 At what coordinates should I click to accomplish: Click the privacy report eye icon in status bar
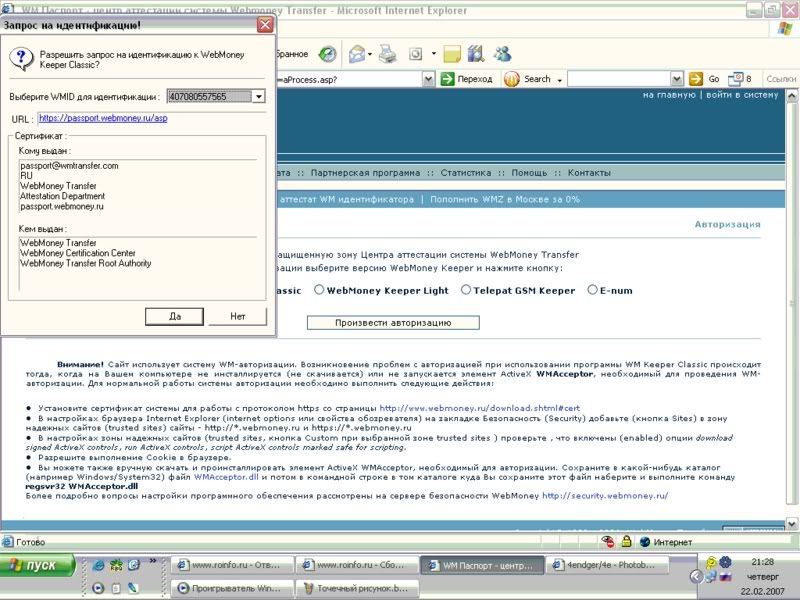(608, 542)
